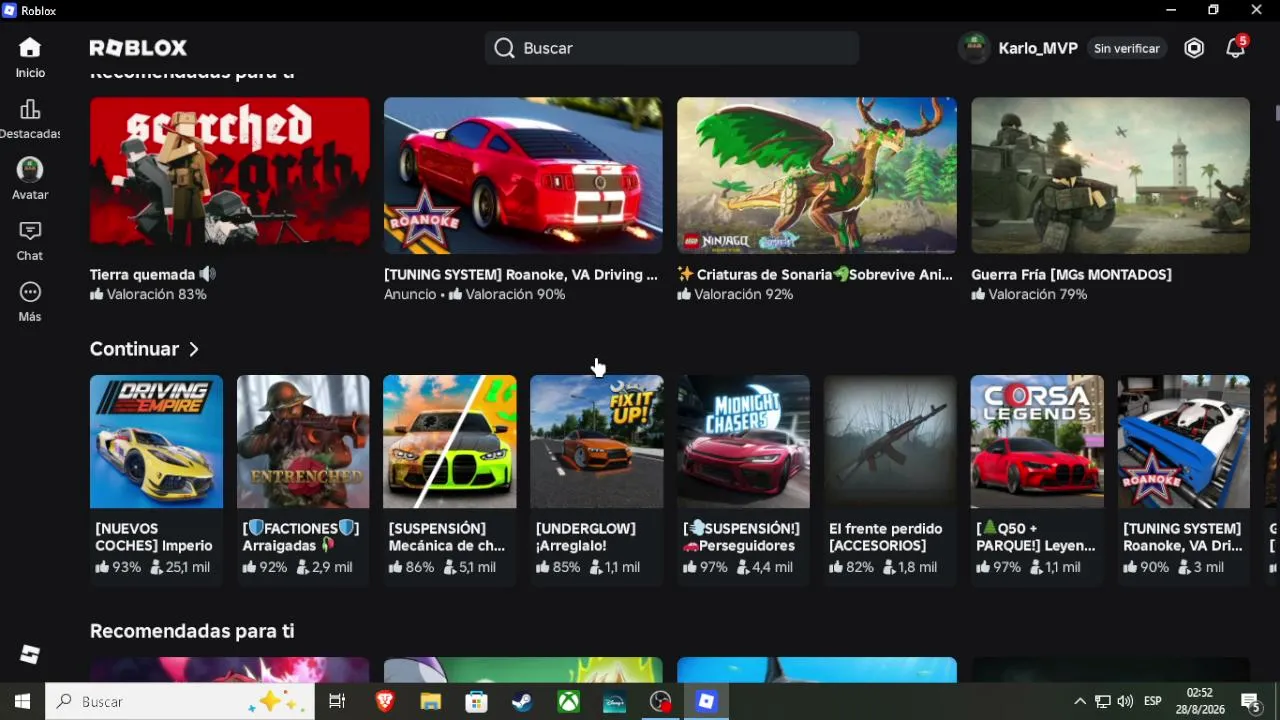The height and width of the screenshot is (720, 1280).
Task: Select the Scorched Earth game thumbnail
Action: (x=230, y=175)
